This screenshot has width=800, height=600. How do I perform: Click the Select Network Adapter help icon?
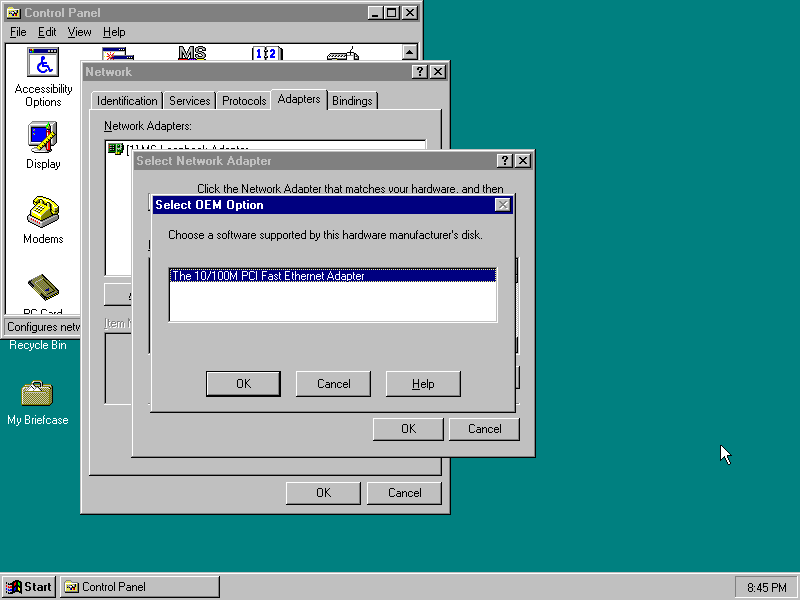tap(504, 160)
